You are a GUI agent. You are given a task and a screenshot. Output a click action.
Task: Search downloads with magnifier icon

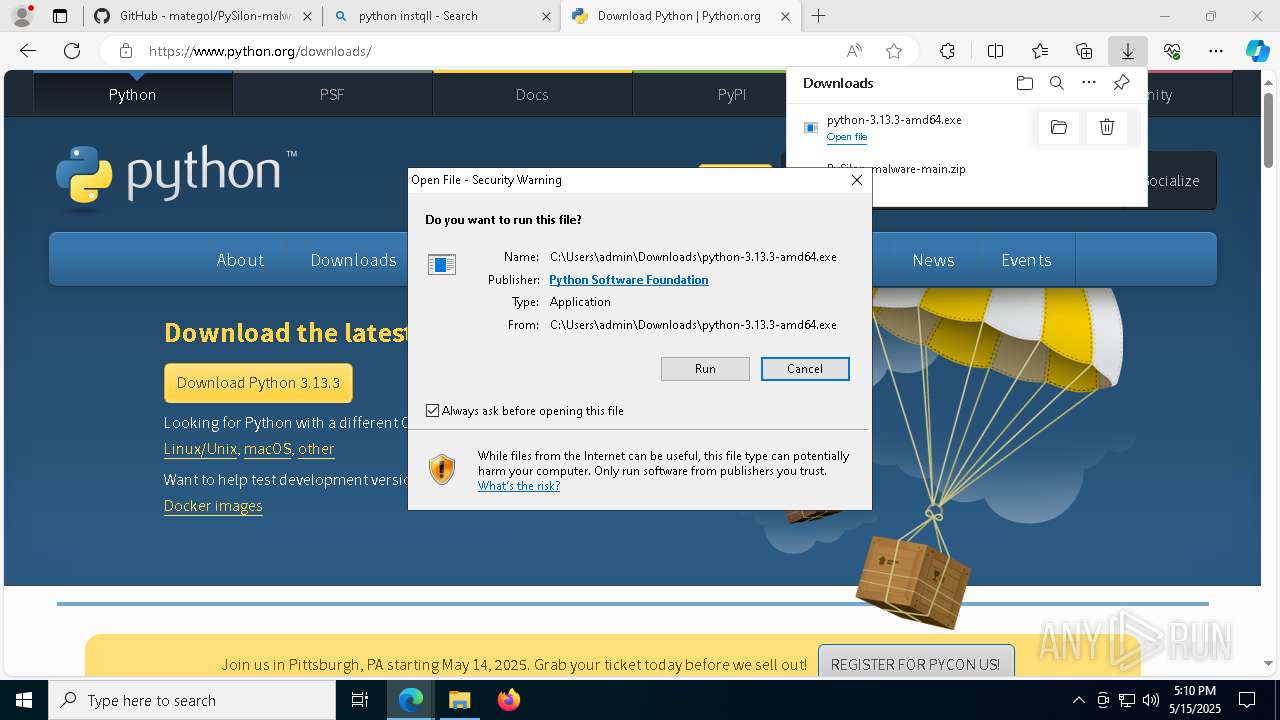pyautogui.click(x=1056, y=83)
